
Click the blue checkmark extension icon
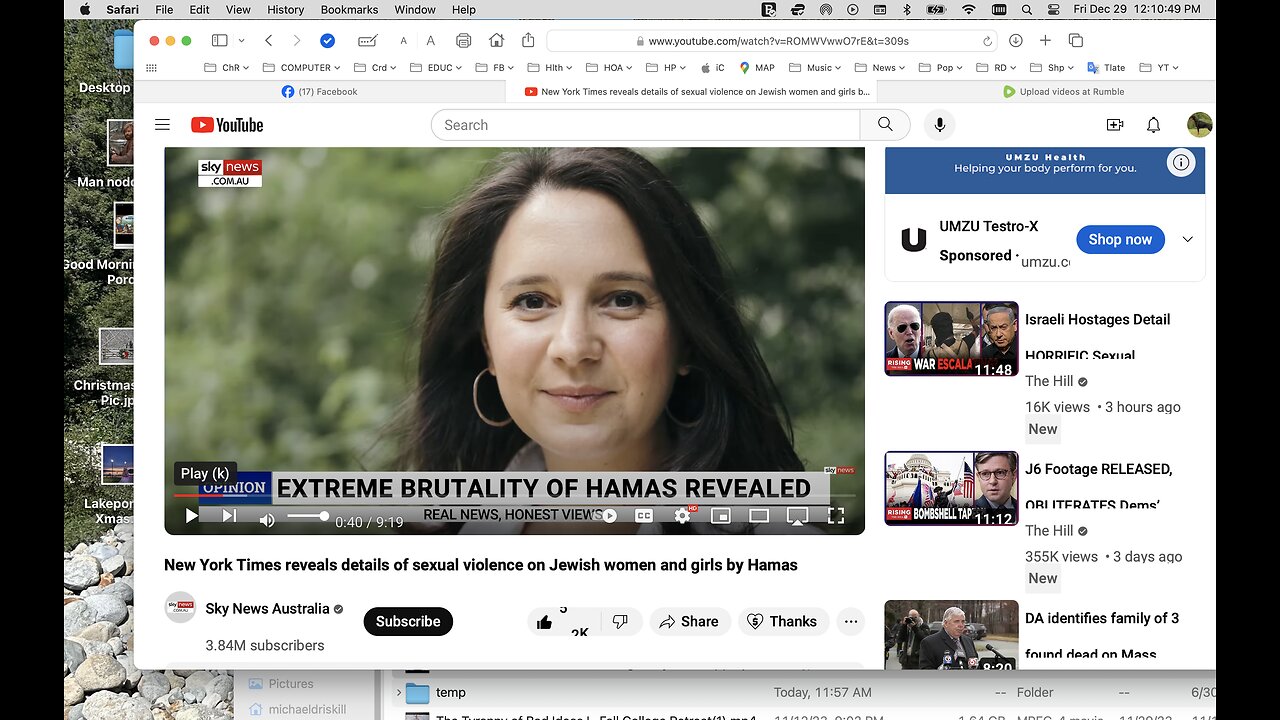[327, 41]
